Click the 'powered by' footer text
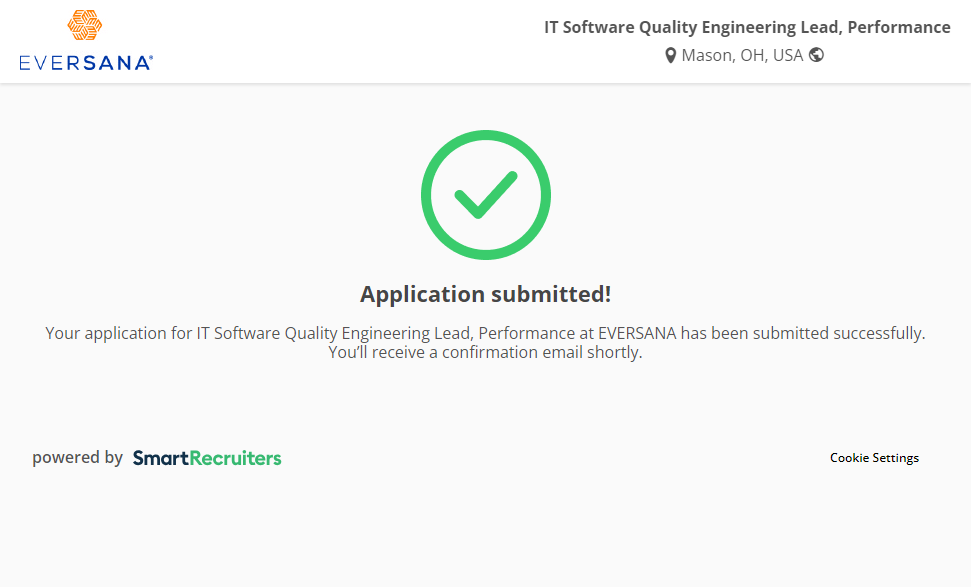 click(77, 458)
